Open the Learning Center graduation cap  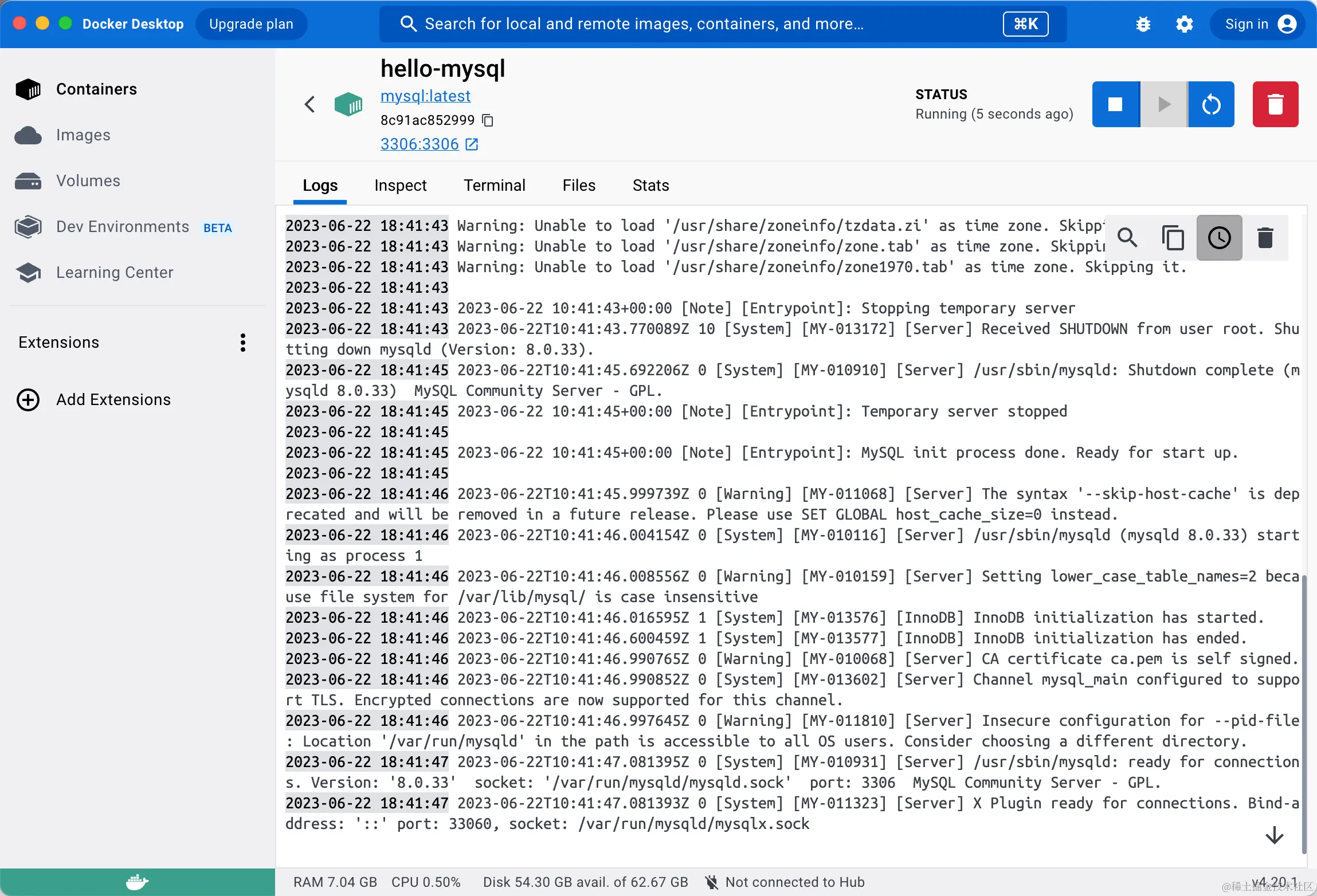click(x=28, y=273)
